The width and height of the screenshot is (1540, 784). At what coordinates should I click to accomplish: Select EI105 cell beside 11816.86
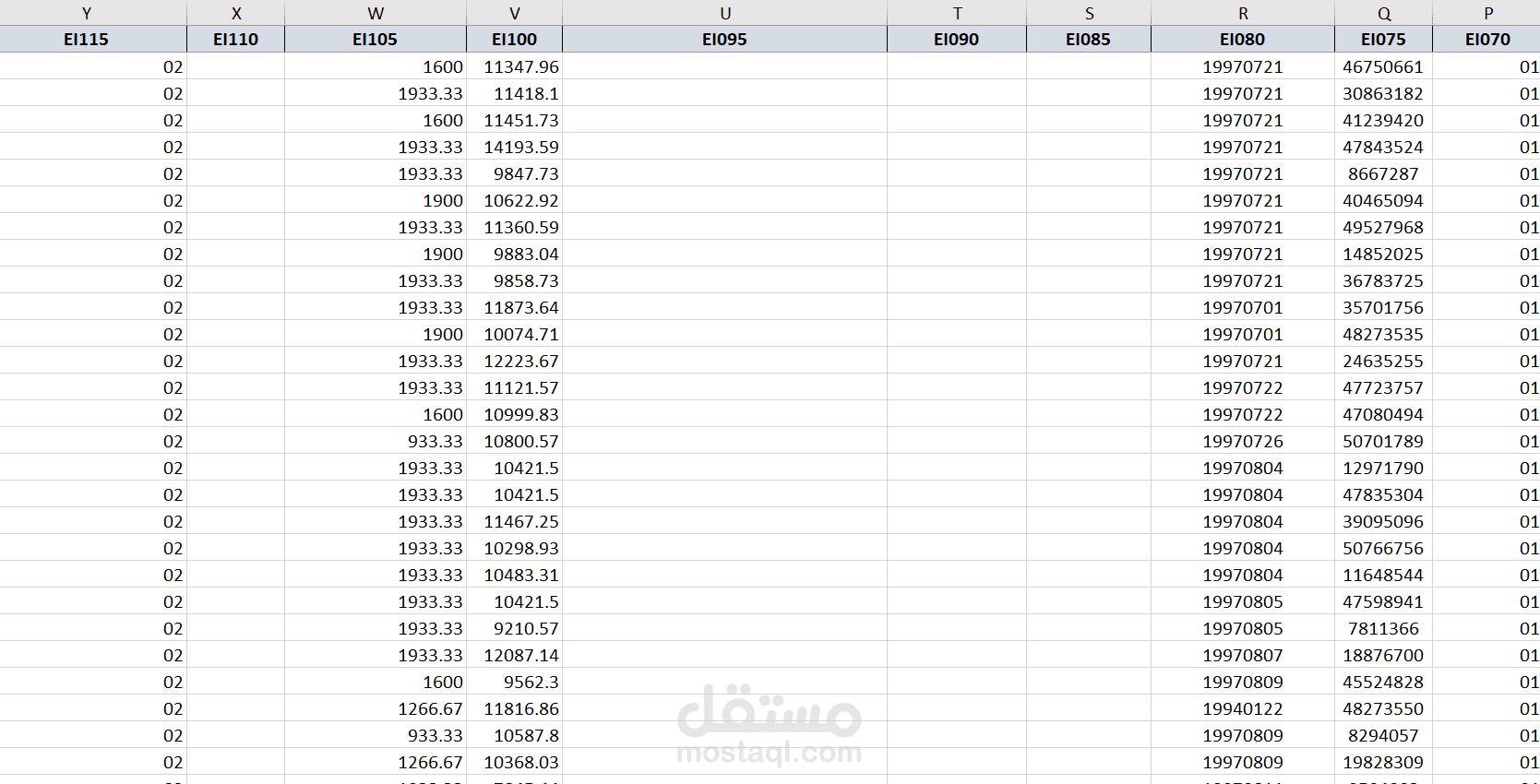pos(376,708)
